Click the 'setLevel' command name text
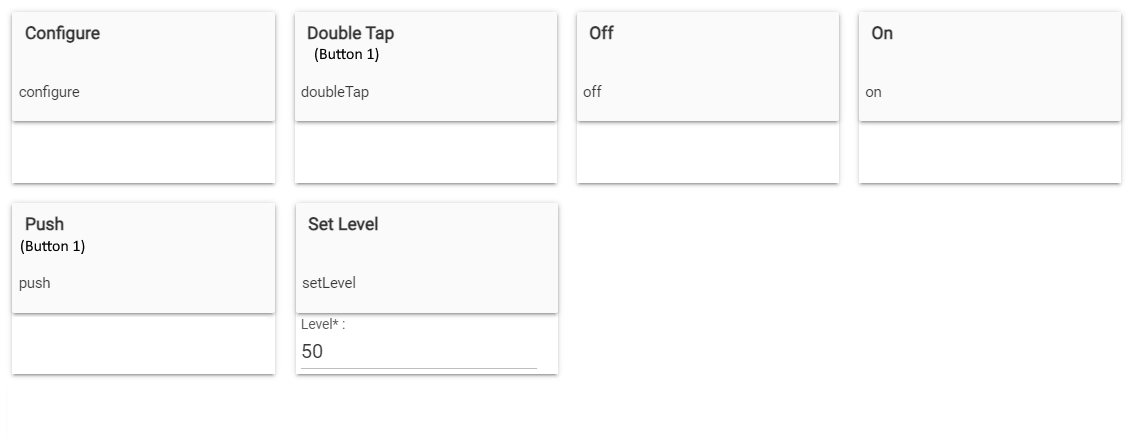The width and height of the screenshot is (1140, 448). coord(329,283)
